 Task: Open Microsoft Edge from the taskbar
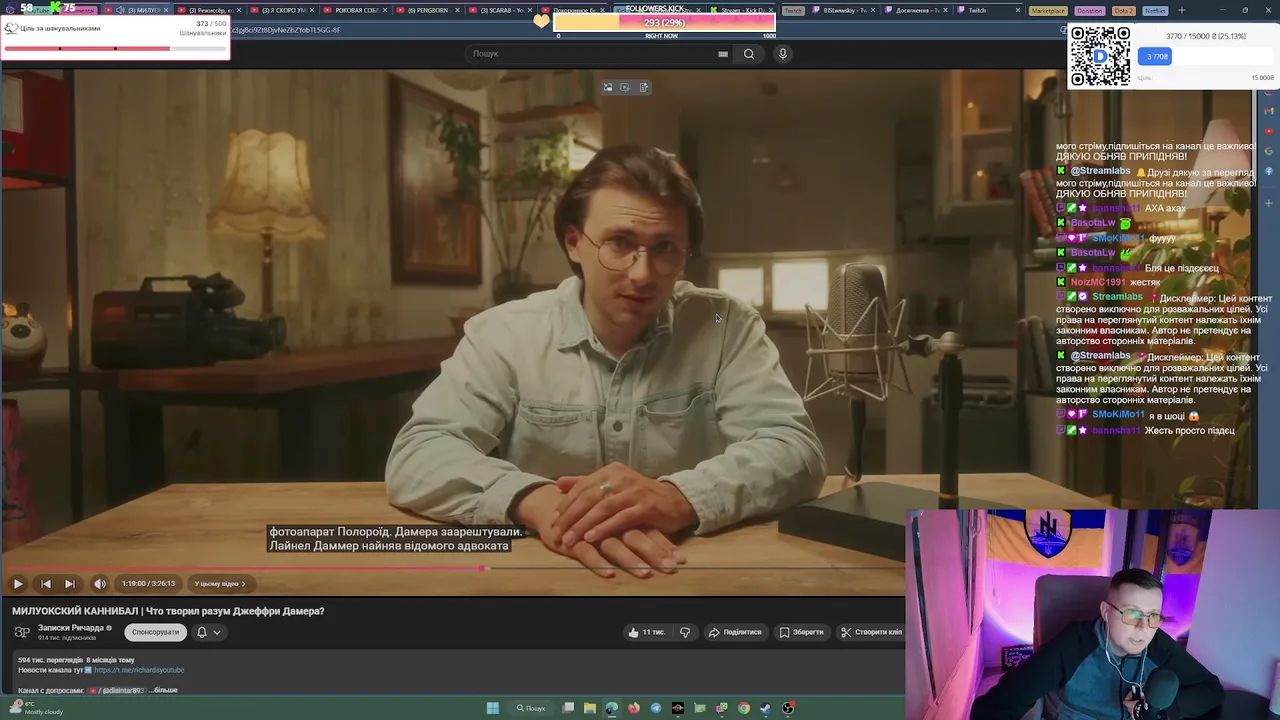tap(612, 708)
